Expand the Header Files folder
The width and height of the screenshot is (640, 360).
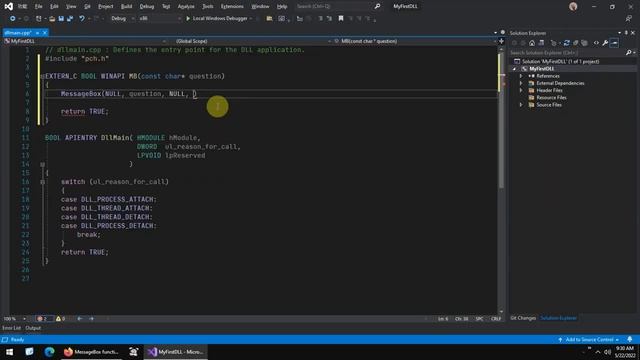click(x=521, y=91)
